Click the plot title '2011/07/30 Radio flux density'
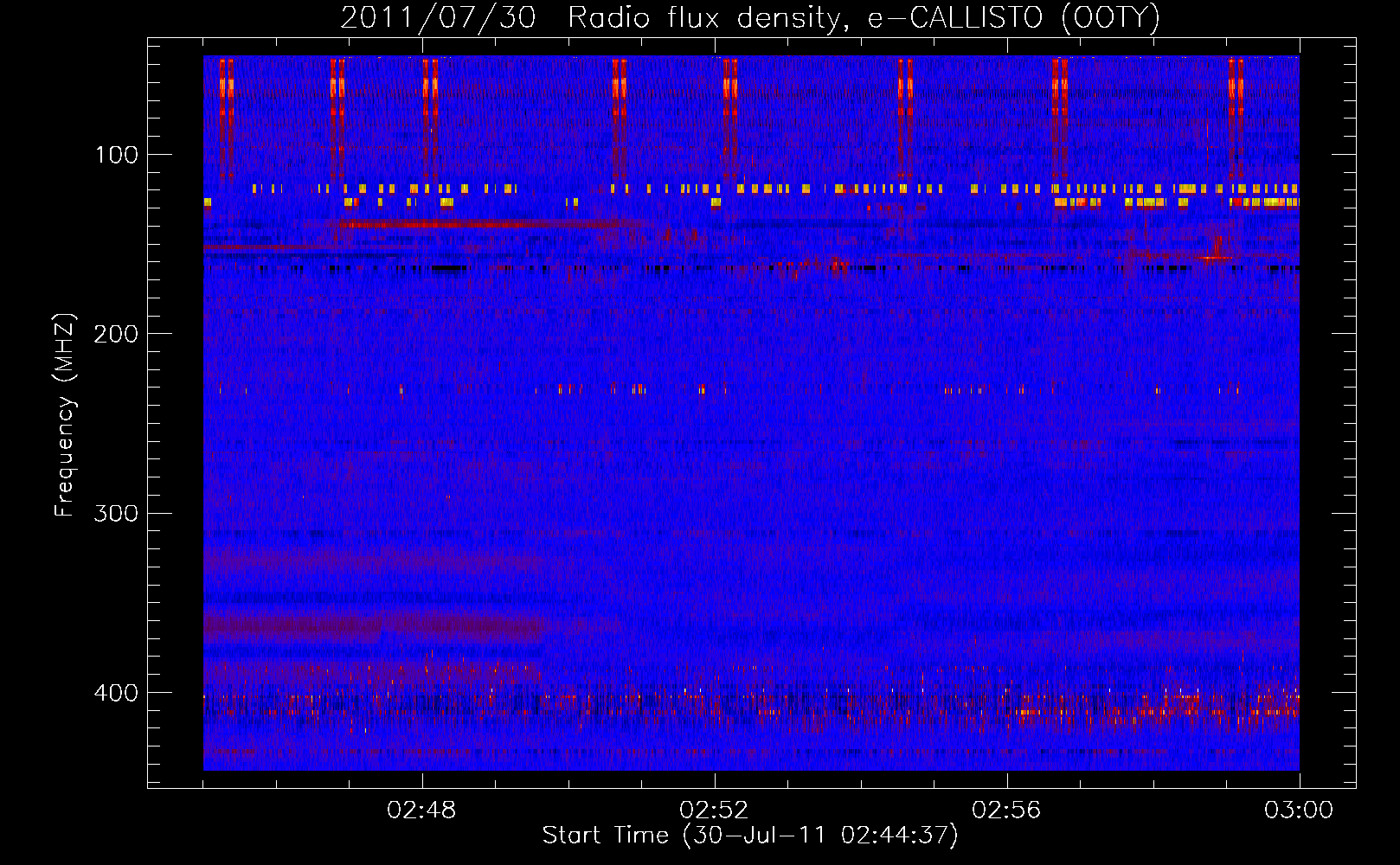This screenshot has height=865, width=1400. coord(750,17)
